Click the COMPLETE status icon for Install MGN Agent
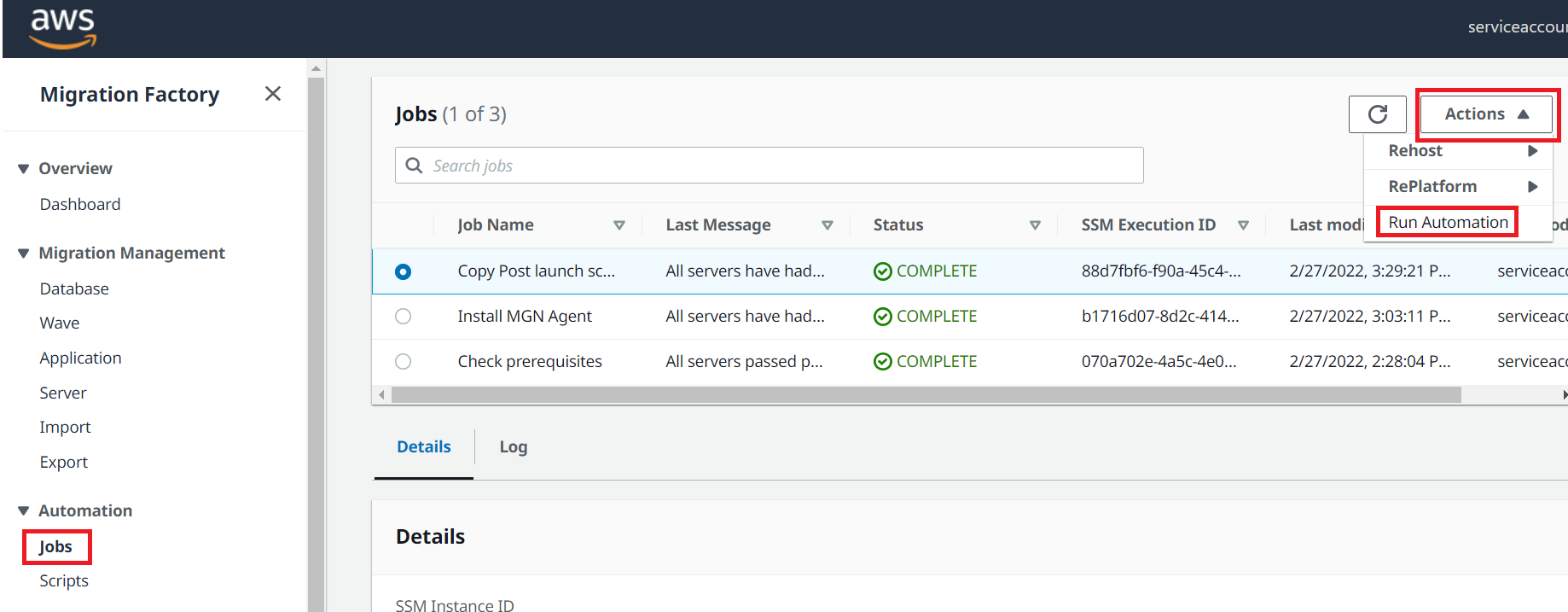Viewport: 1568px width, 612px height. coord(883,317)
